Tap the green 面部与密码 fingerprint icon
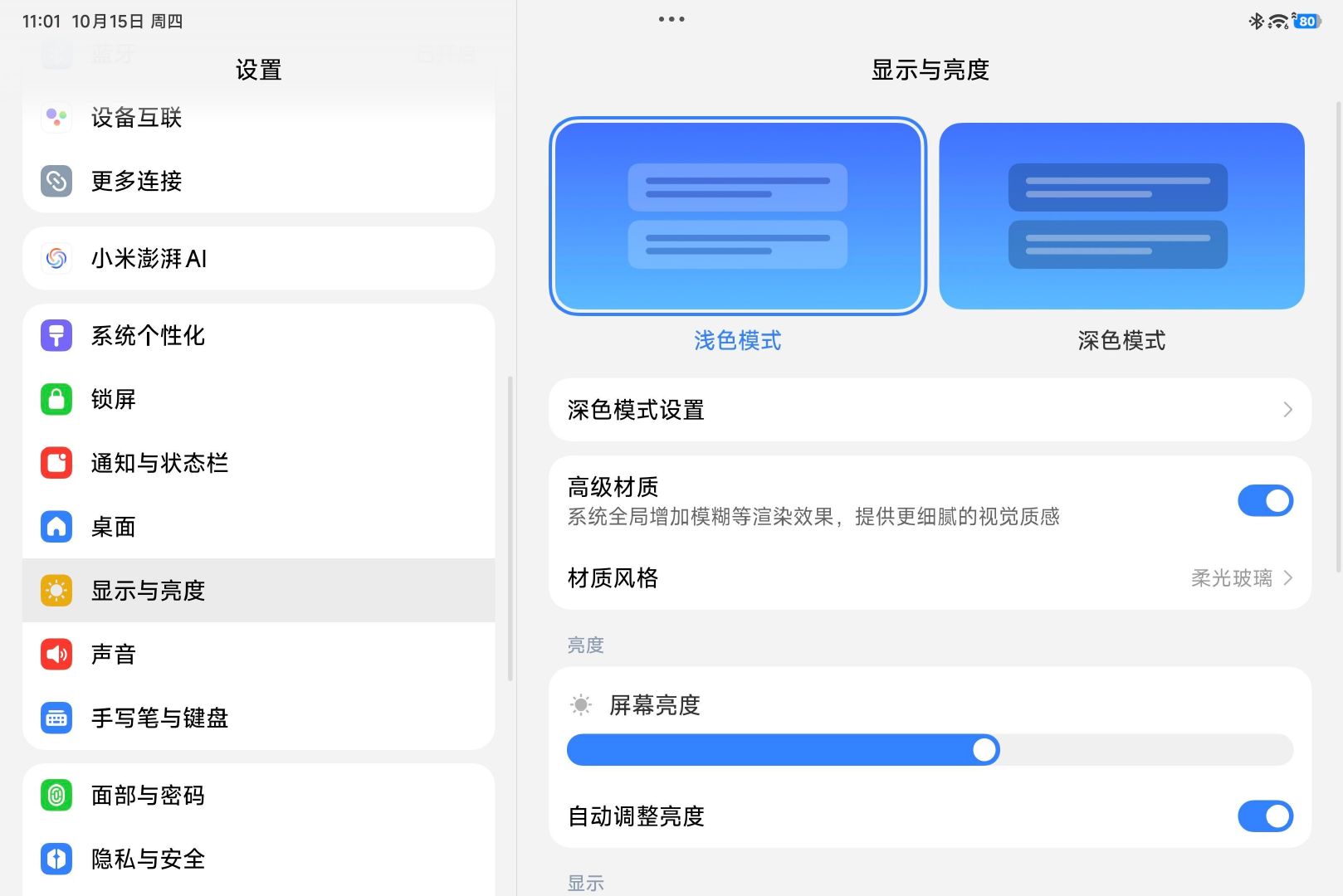This screenshot has height=896, width=1343. 56,796
